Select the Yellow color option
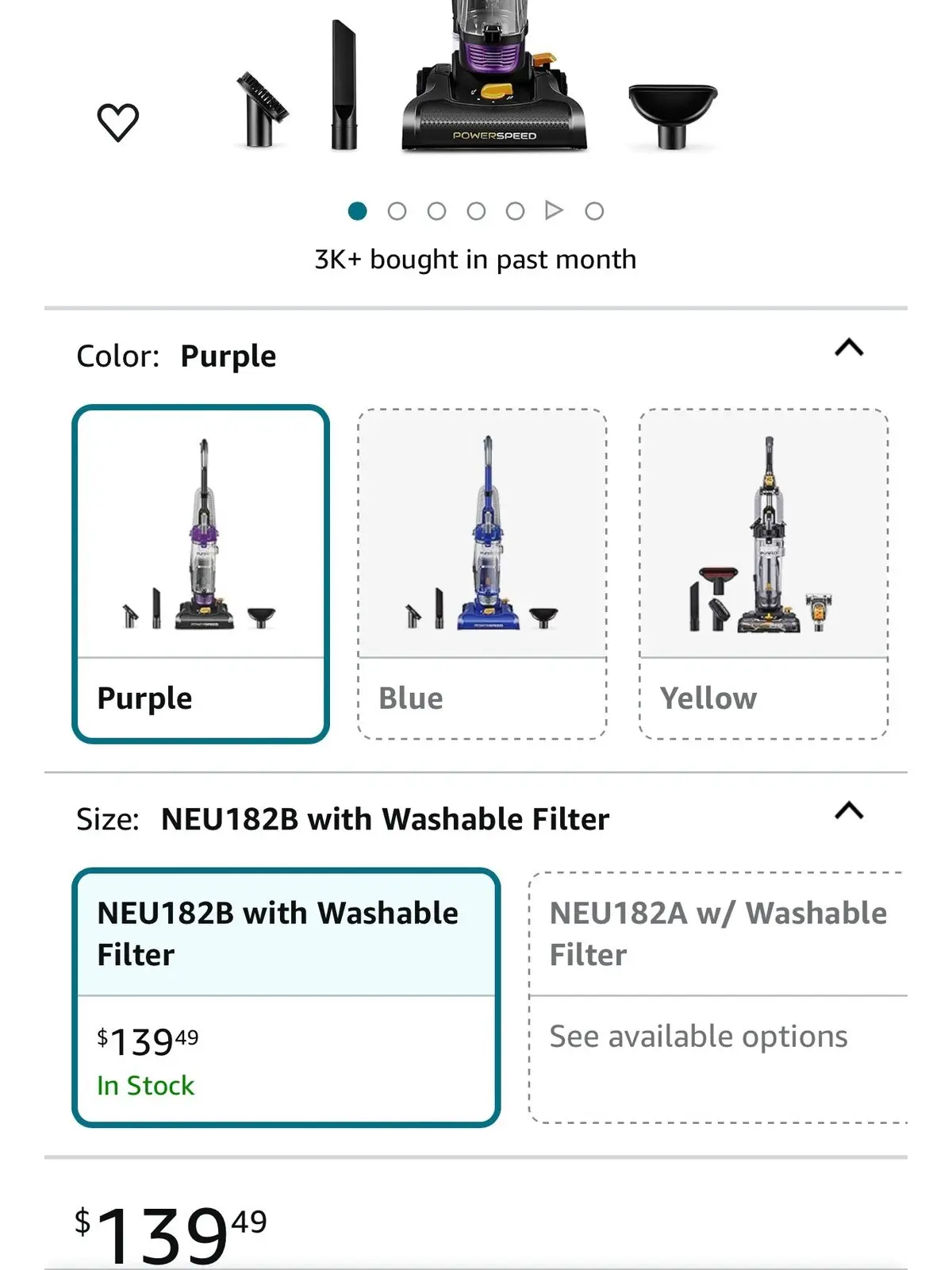The width and height of the screenshot is (952, 1270). (762, 571)
